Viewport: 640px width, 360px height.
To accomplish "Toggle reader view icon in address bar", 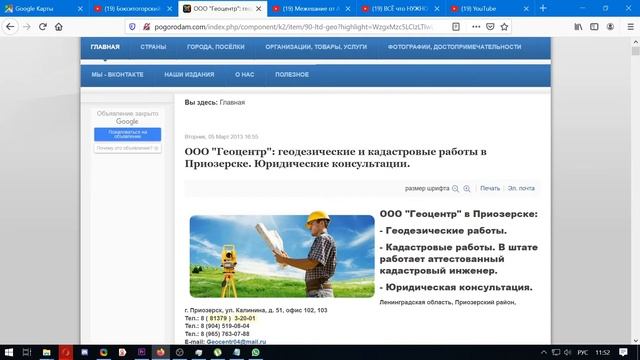I will click(x=456, y=27).
